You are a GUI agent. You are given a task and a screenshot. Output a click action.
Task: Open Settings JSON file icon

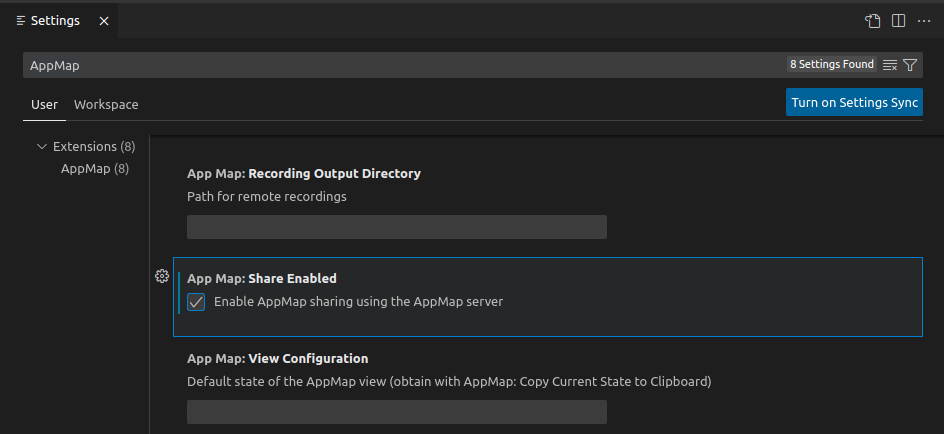872,21
